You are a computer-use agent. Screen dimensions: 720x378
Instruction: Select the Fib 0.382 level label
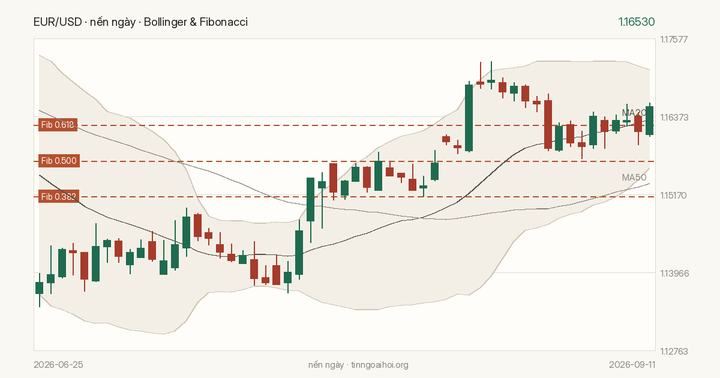(58, 197)
